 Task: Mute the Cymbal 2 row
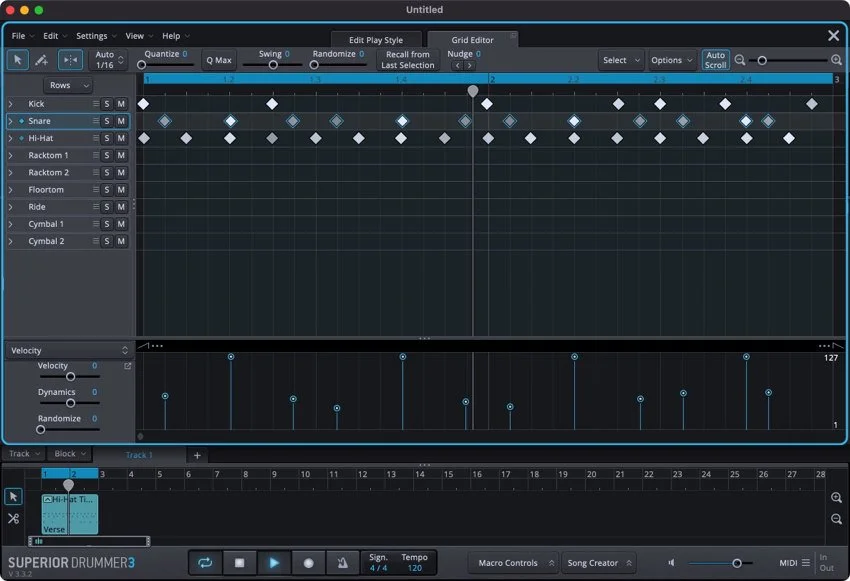tap(121, 241)
